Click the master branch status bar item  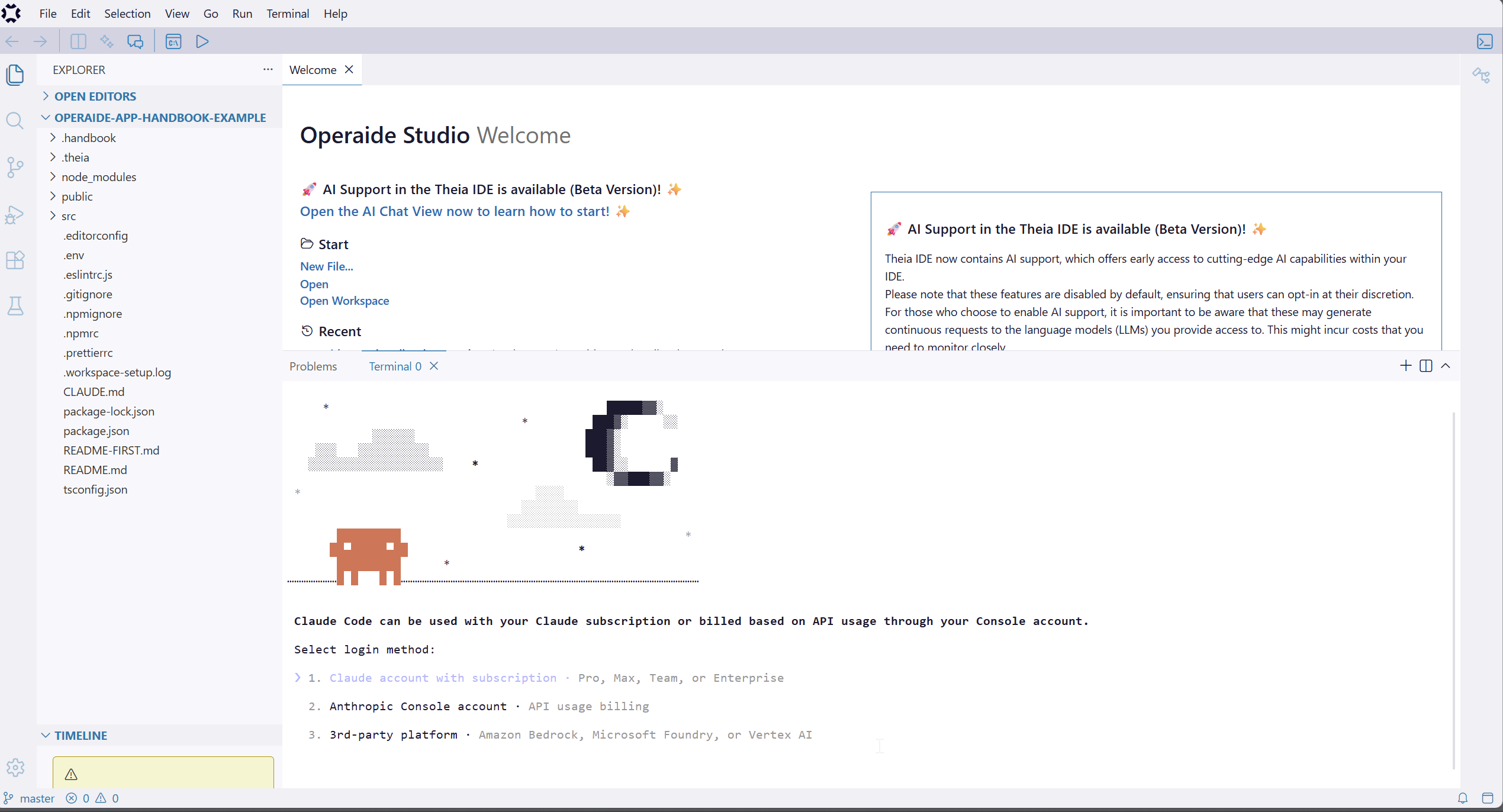(30, 798)
